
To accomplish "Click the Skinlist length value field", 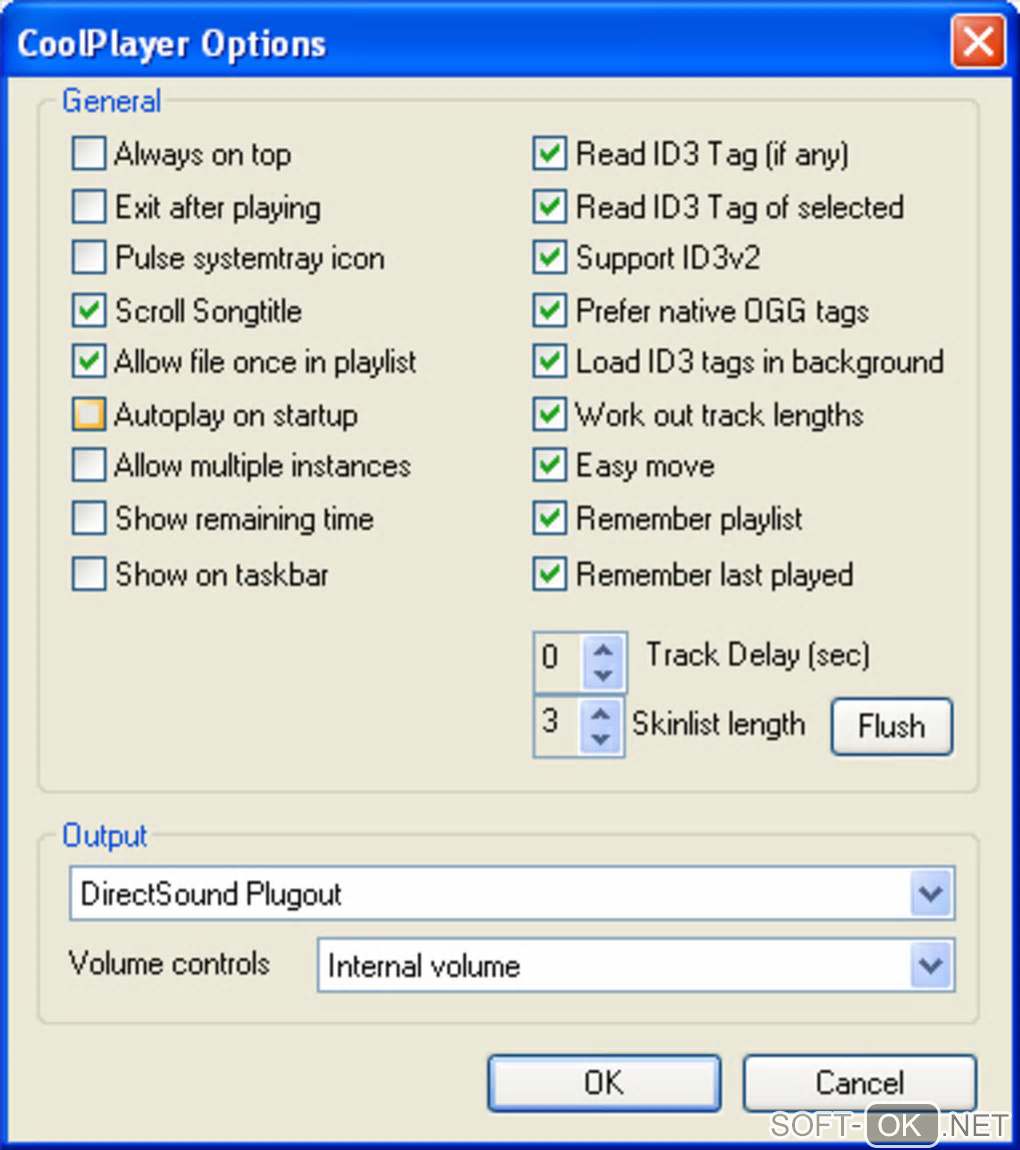I will pos(558,726).
